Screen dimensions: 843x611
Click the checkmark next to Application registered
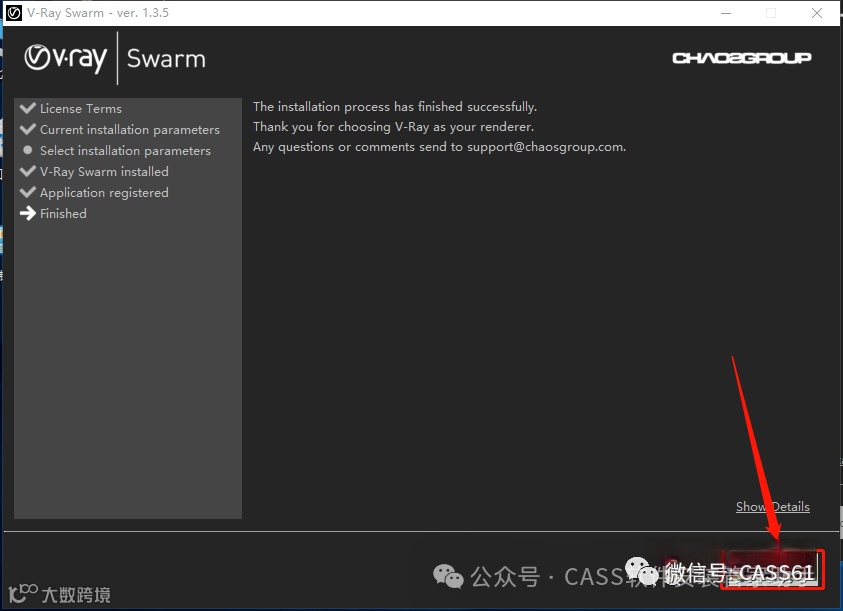coord(28,192)
